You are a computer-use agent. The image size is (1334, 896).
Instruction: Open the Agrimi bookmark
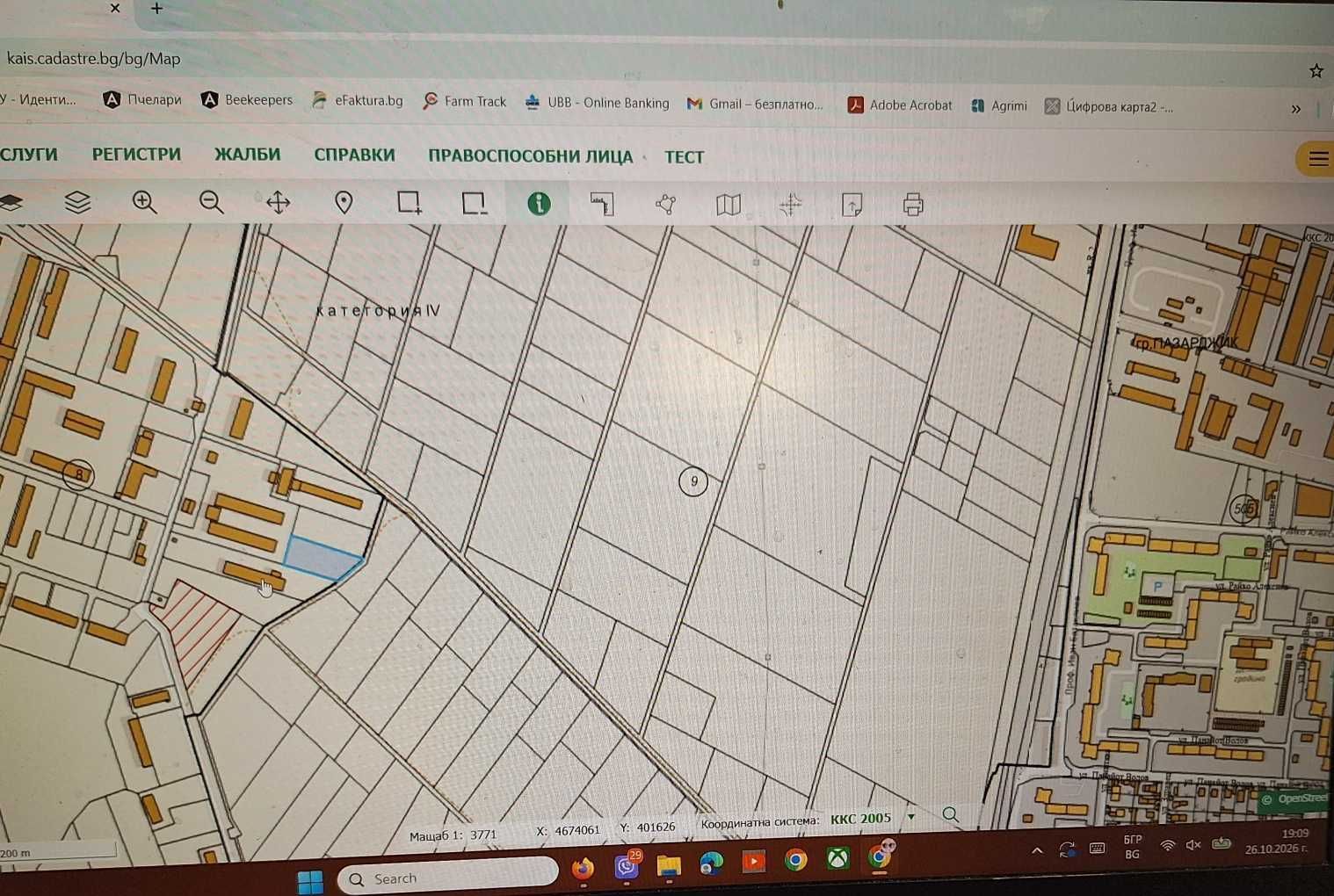[998, 105]
